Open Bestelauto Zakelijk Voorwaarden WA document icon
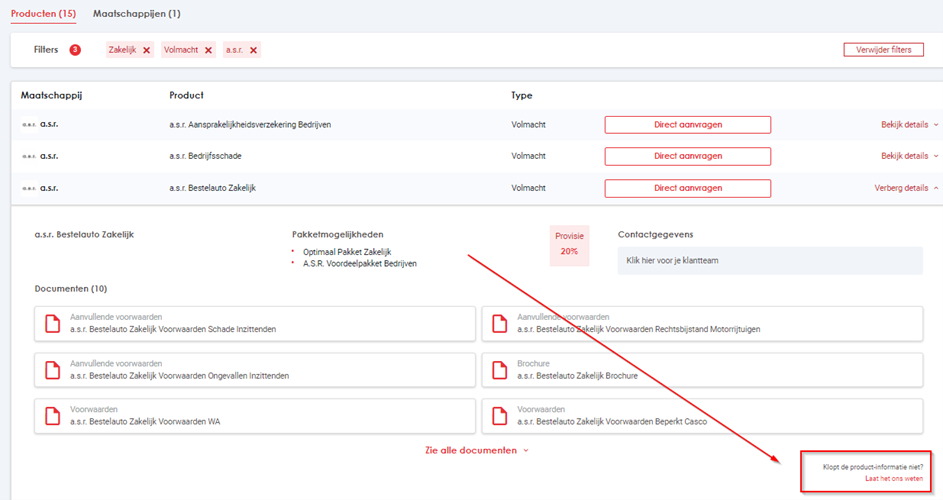This screenshot has width=943, height=500. click(x=50, y=416)
